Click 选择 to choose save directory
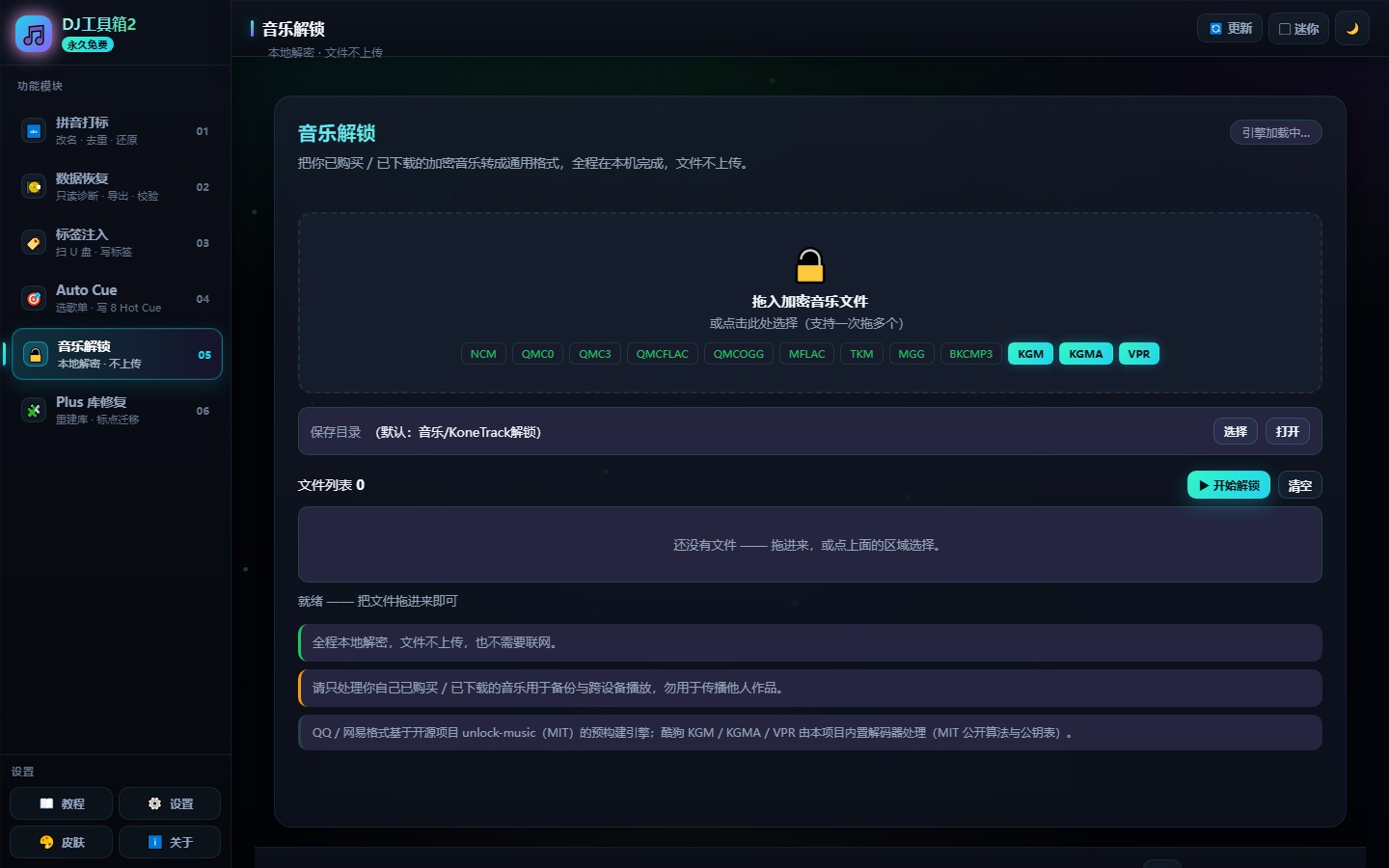 coord(1236,431)
